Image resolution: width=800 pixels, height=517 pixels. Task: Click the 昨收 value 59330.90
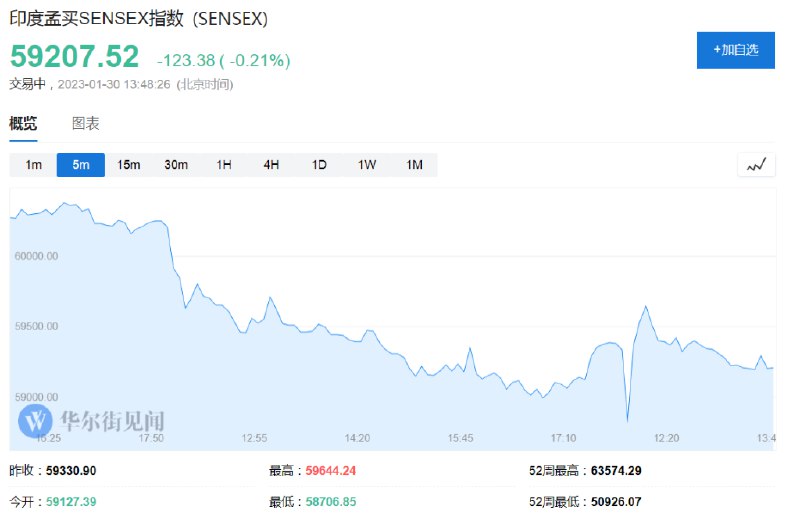[71, 471]
